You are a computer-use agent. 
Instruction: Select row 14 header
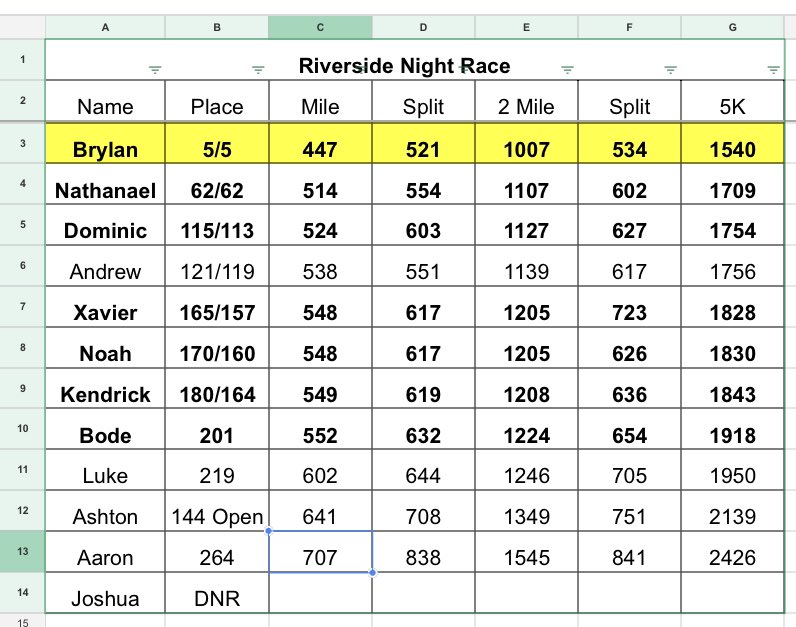(x=22, y=592)
